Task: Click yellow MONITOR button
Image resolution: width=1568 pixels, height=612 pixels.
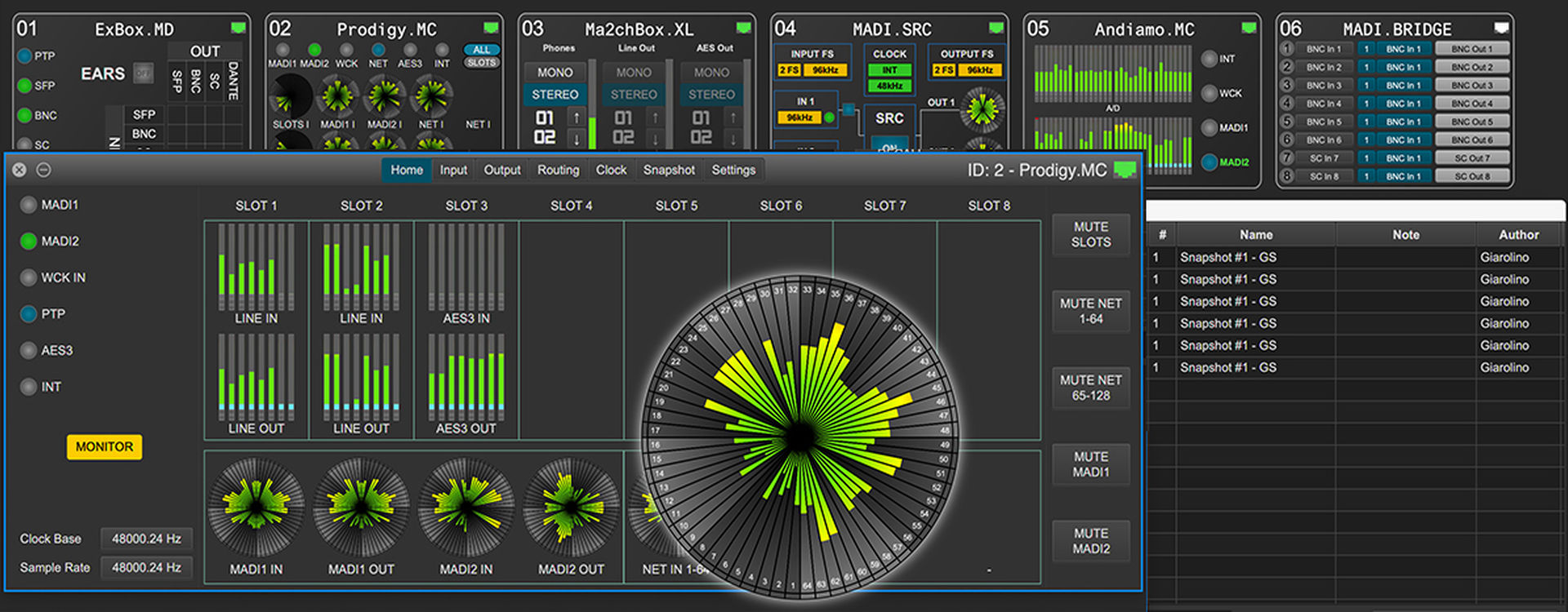Action: [104, 447]
